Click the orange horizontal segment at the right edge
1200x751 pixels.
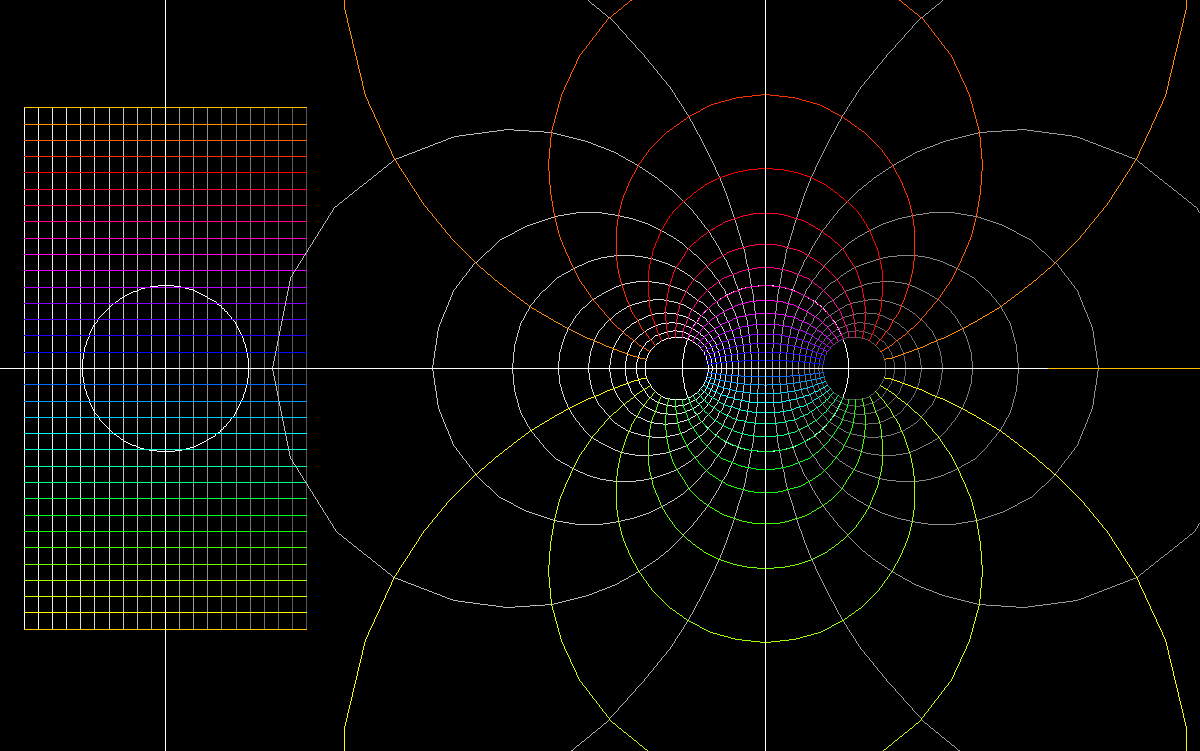click(1123, 368)
